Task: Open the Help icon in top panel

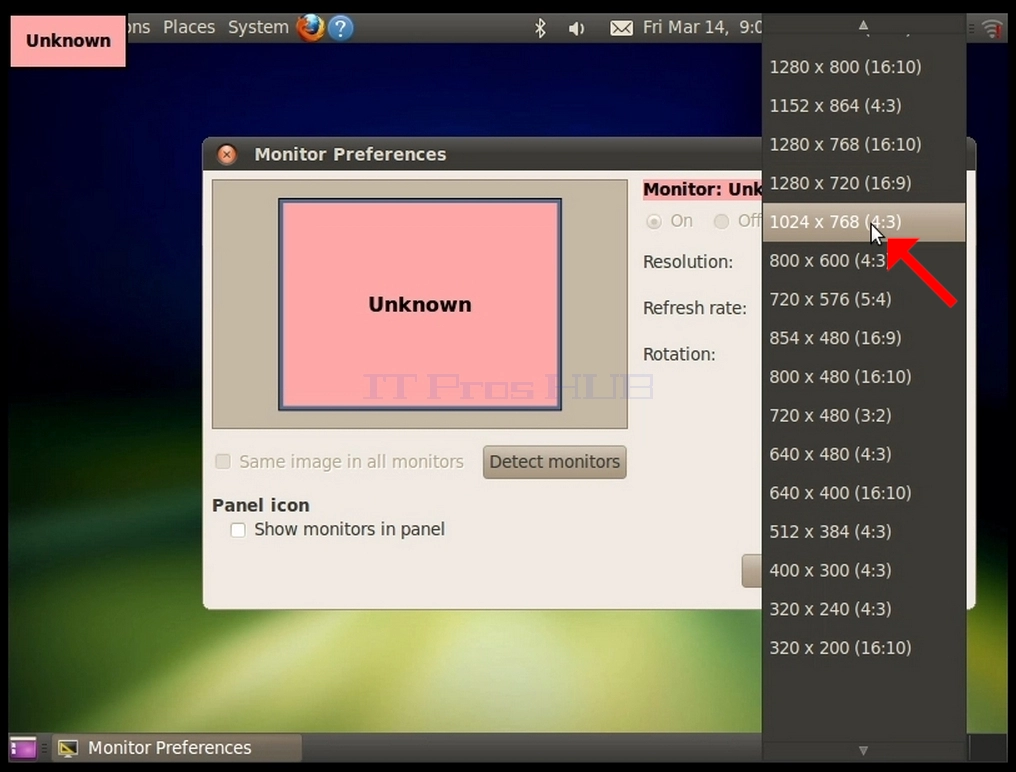Action: pos(341,28)
